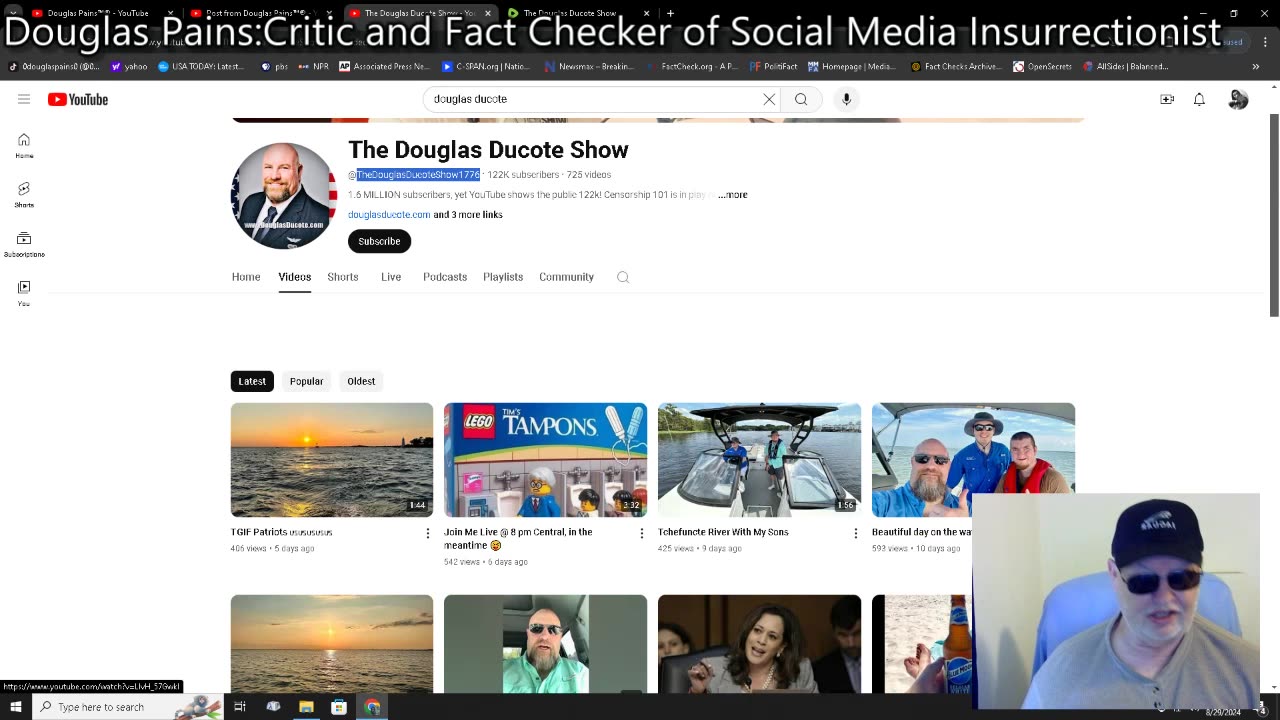
Task: Open the Windows Start menu
Action: pyautogui.click(x=15, y=707)
